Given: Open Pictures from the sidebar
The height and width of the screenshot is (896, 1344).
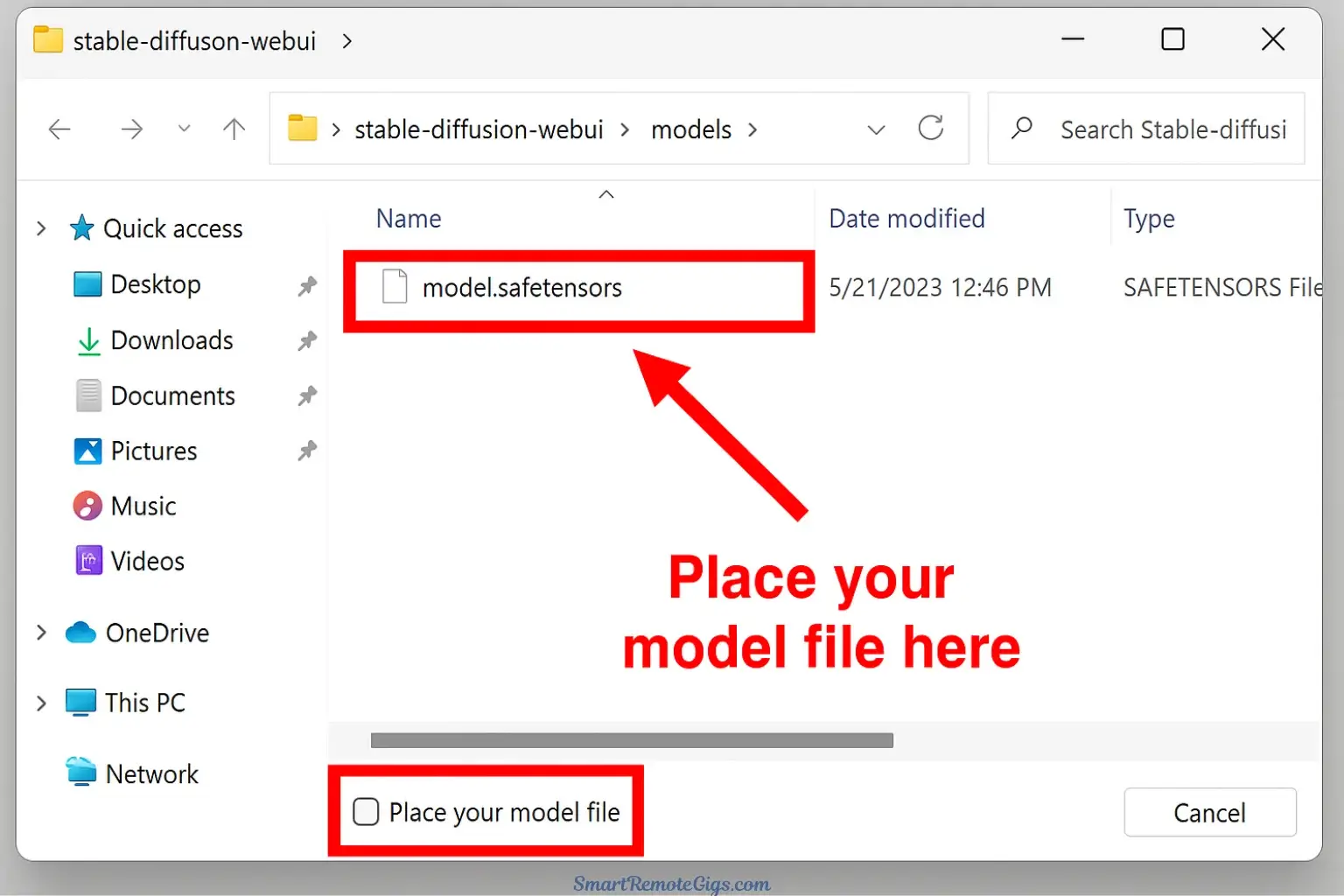Looking at the screenshot, I should [153, 451].
